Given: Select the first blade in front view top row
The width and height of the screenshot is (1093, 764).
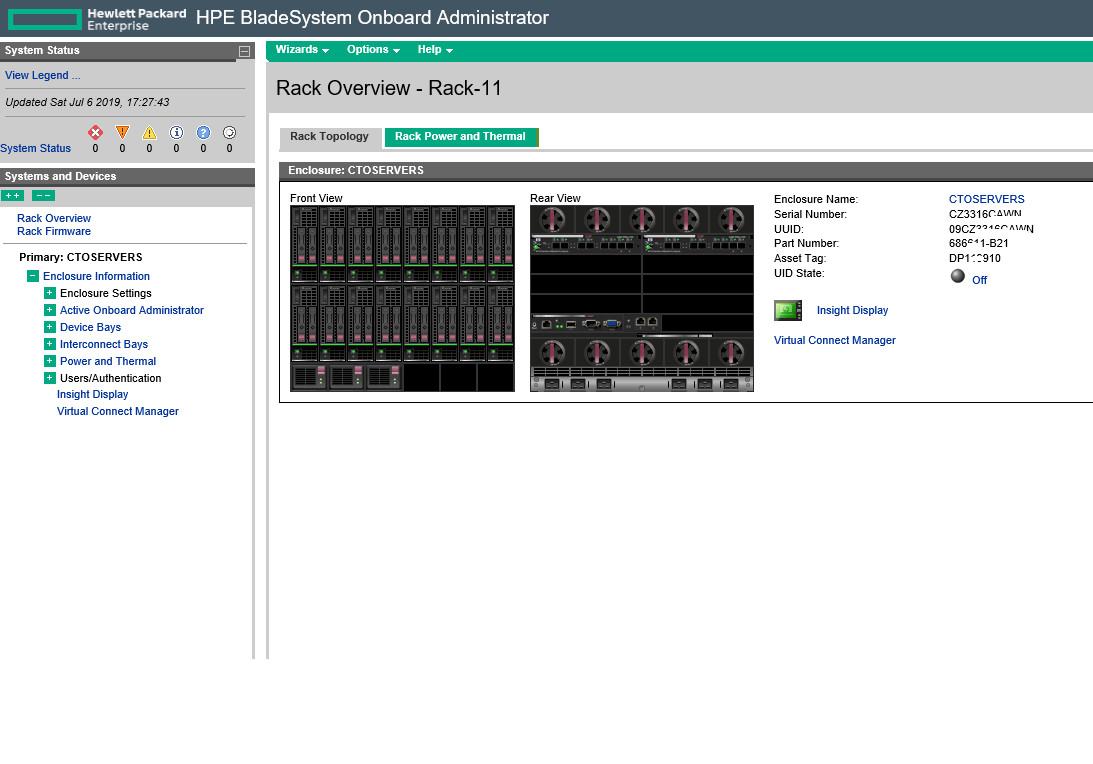Looking at the screenshot, I should point(305,244).
